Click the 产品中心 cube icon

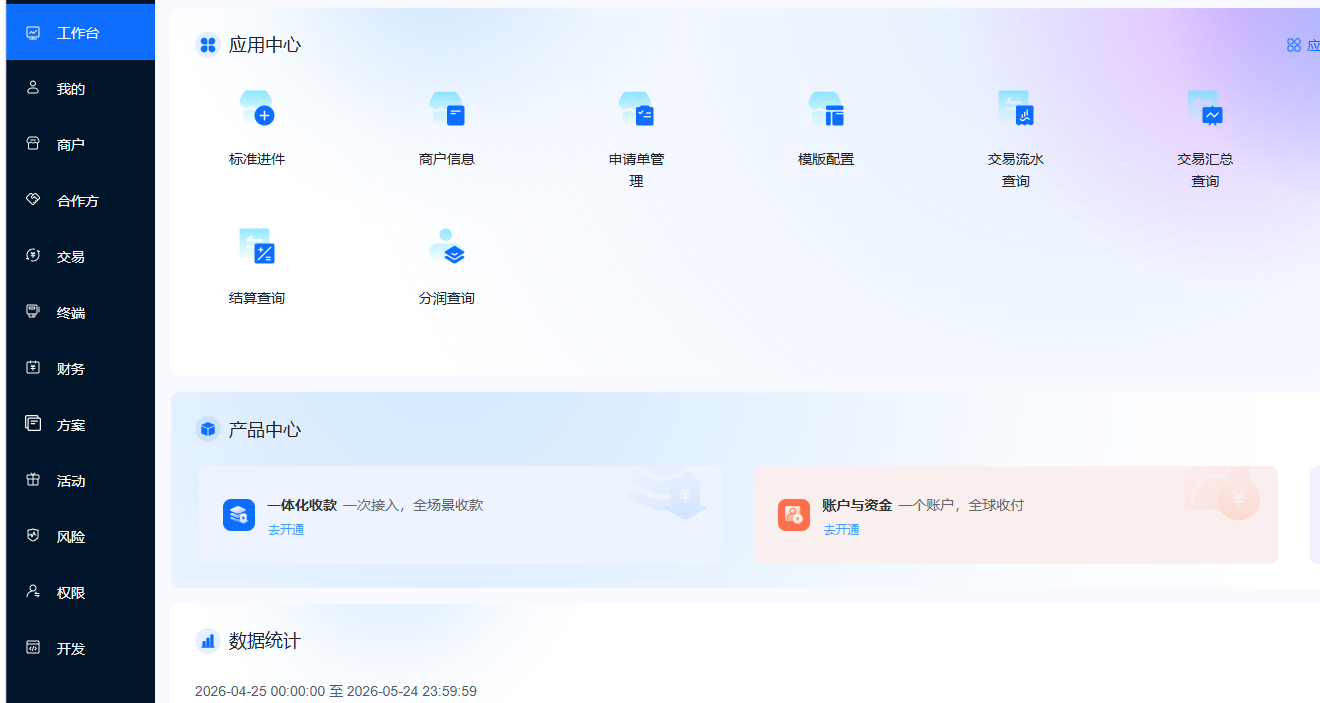[x=208, y=429]
